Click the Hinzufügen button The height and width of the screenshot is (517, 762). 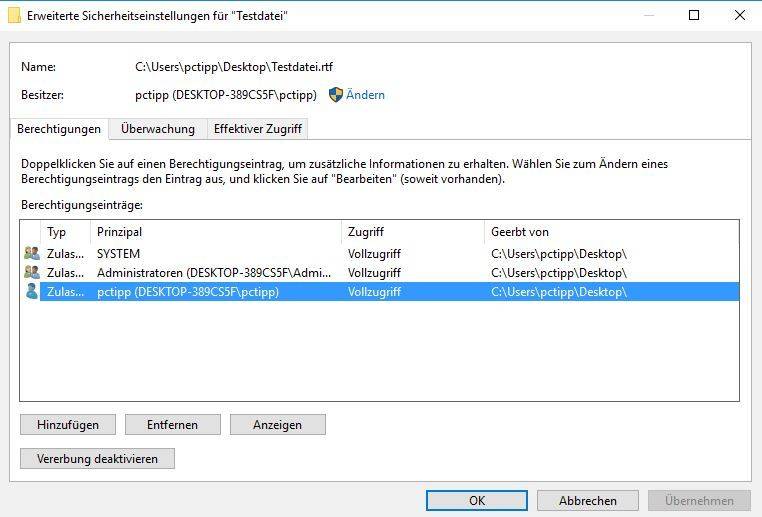pos(68,424)
